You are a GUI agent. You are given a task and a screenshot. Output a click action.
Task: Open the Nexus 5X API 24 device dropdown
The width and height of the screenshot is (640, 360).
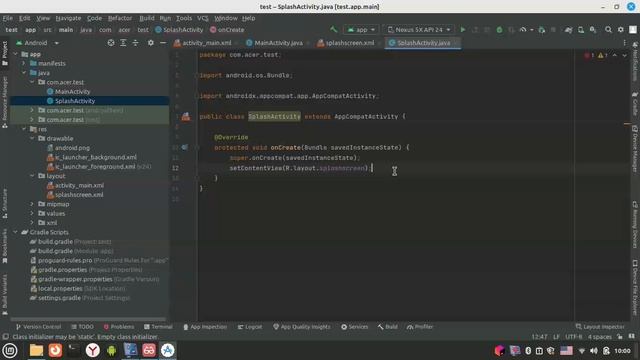coord(419,29)
